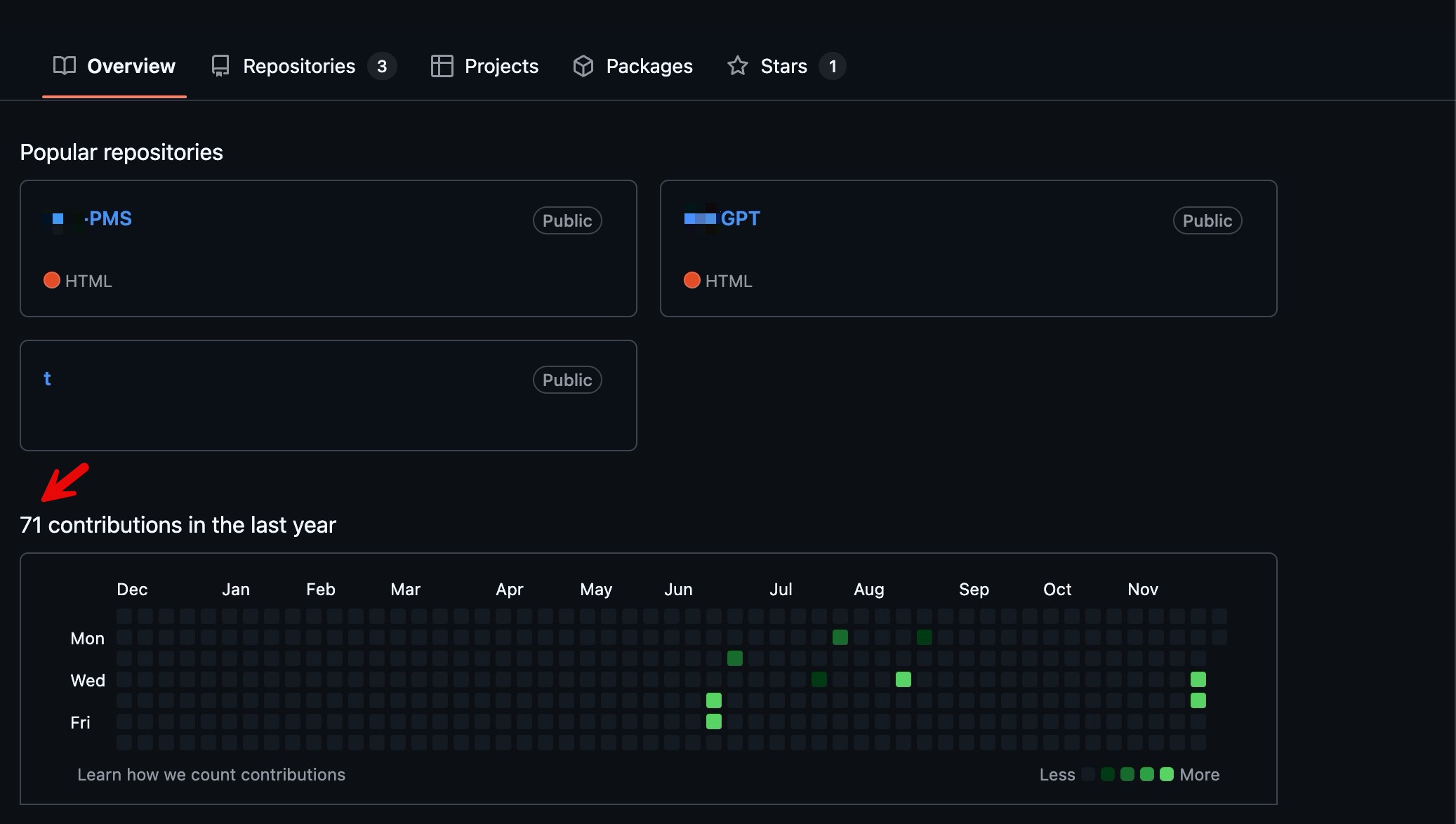Click the orange HTML language dot under GPT
This screenshot has width=1456, height=824.
pyautogui.click(x=692, y=281)
